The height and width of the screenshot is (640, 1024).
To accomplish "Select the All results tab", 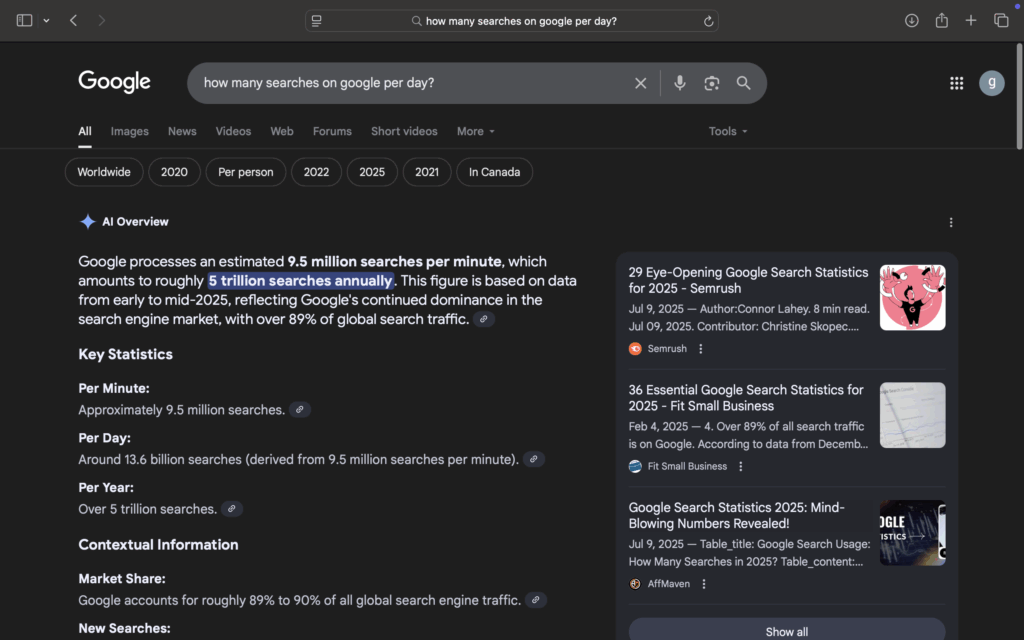I will click(85, 131).
